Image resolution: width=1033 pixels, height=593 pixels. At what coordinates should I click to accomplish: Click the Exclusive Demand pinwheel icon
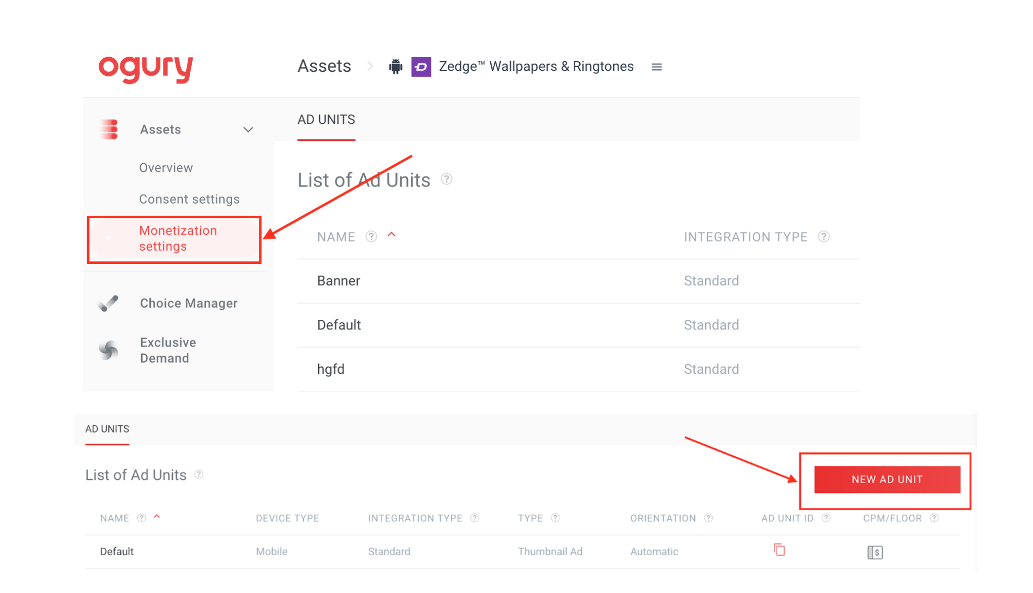pos(109,350)
